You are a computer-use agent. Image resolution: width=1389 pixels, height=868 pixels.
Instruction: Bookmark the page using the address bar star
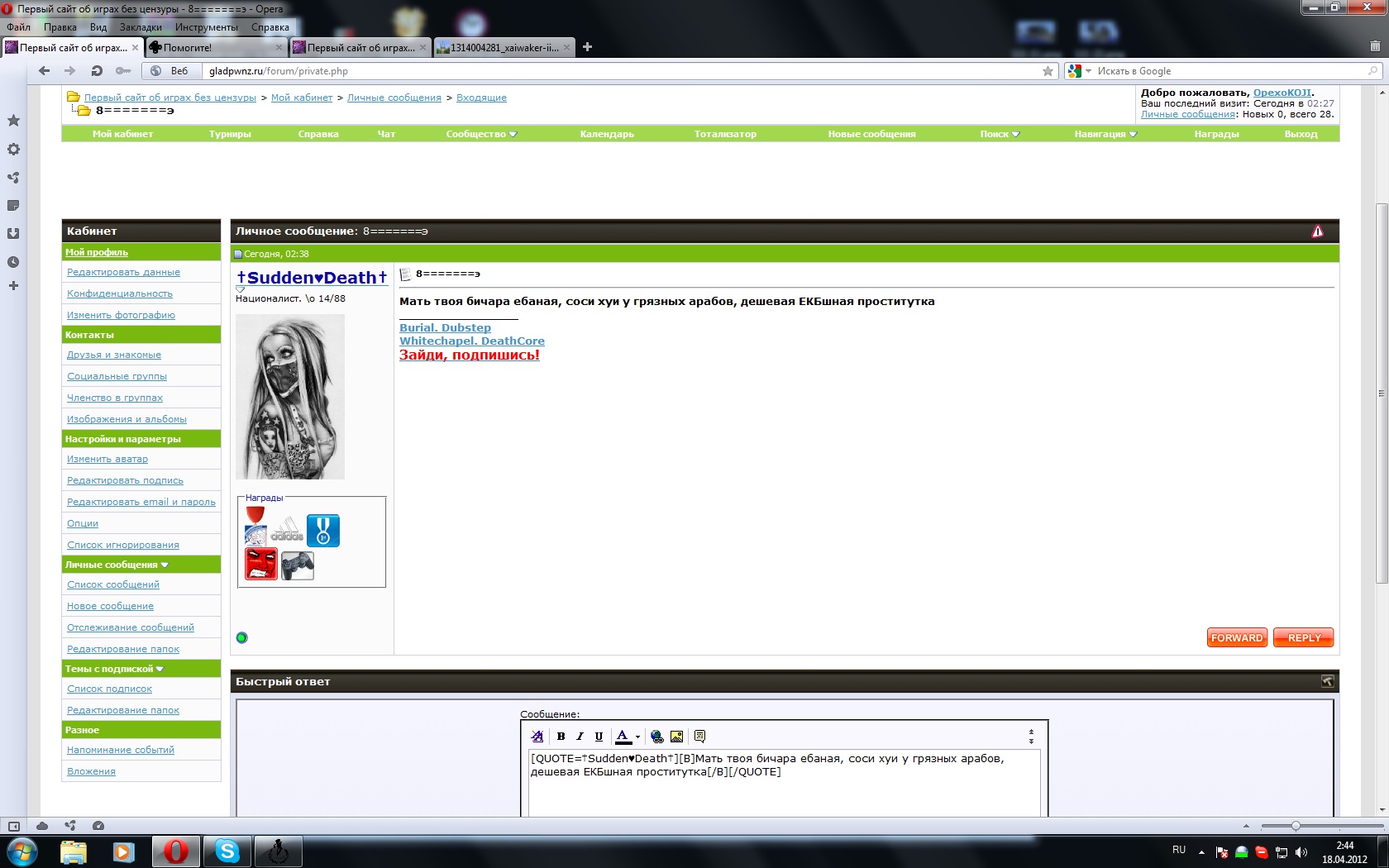tap(1048, 71)
